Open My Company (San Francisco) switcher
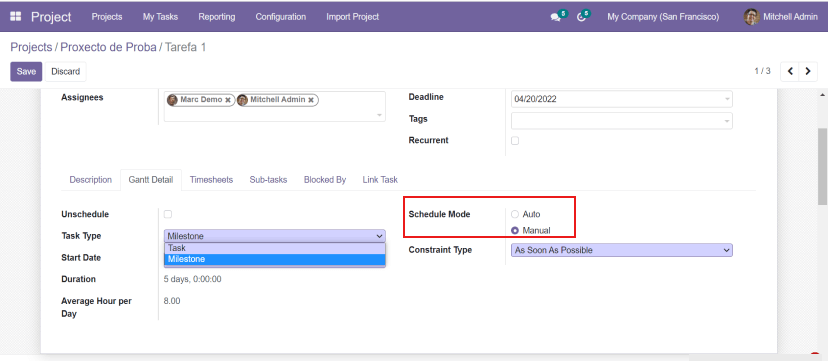The height and width of the screenshot is (361, 828). pos(663,17)
